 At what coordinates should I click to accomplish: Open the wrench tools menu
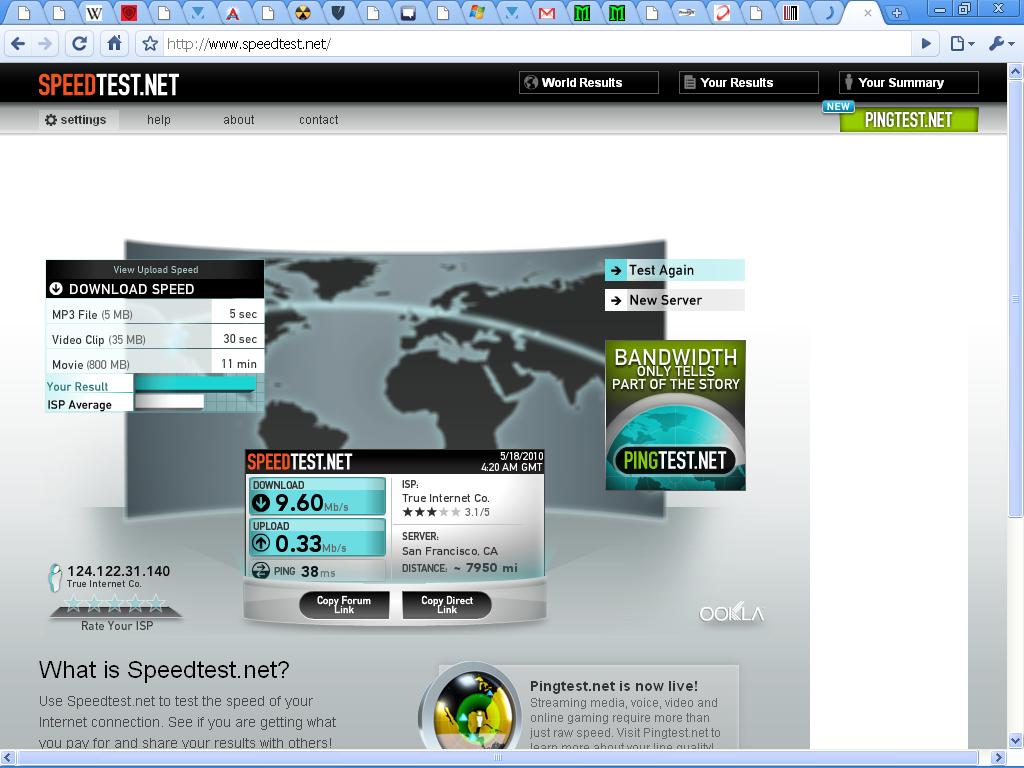click(x=1001, y=44)
